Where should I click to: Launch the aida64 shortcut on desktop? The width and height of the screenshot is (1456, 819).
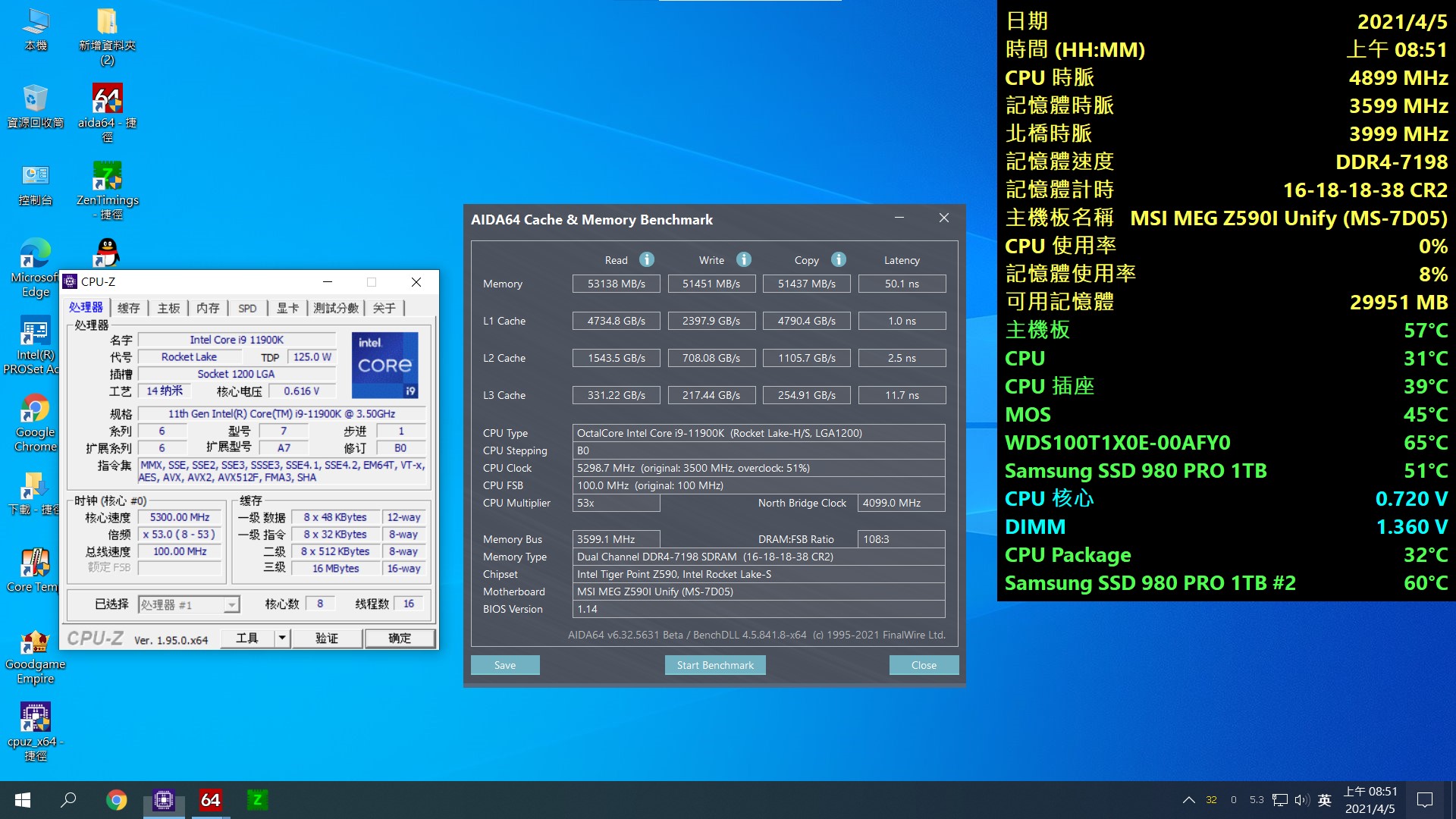[107, 114]
